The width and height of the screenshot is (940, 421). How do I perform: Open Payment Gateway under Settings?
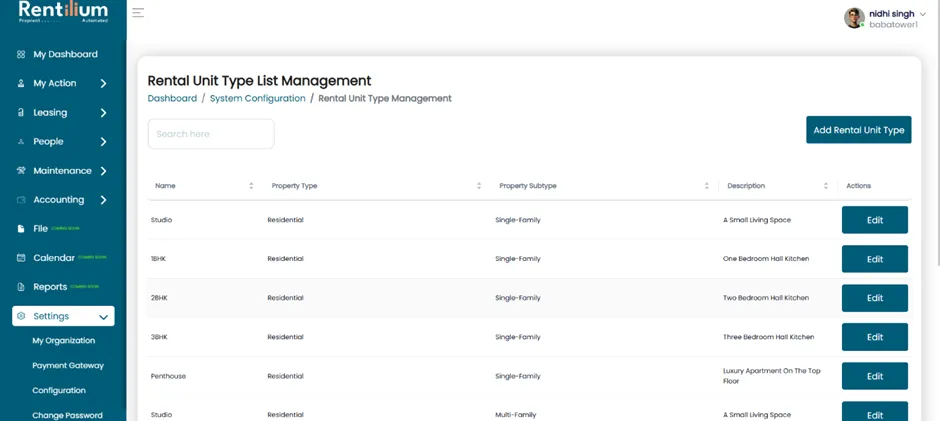(68, 366)
